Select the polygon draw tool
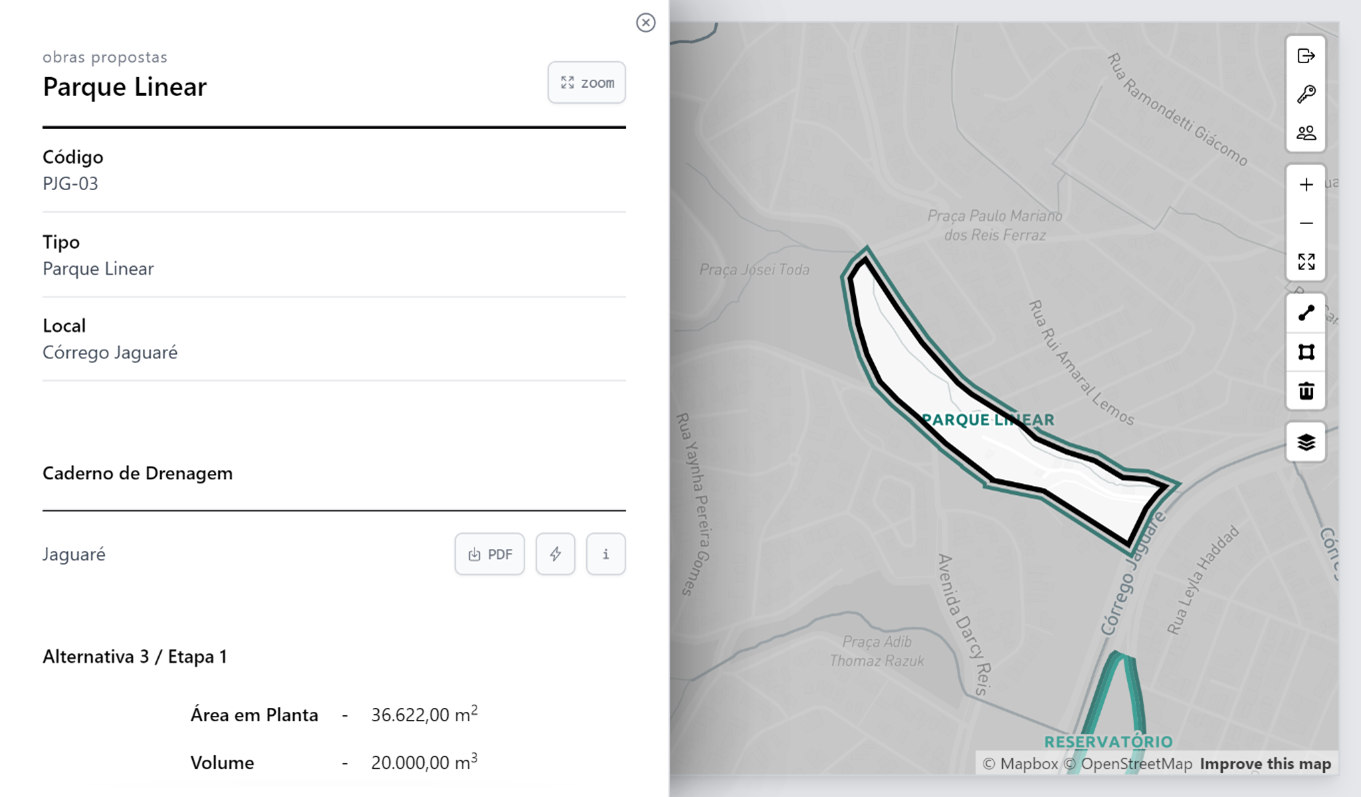 [x=1306, y=352]
